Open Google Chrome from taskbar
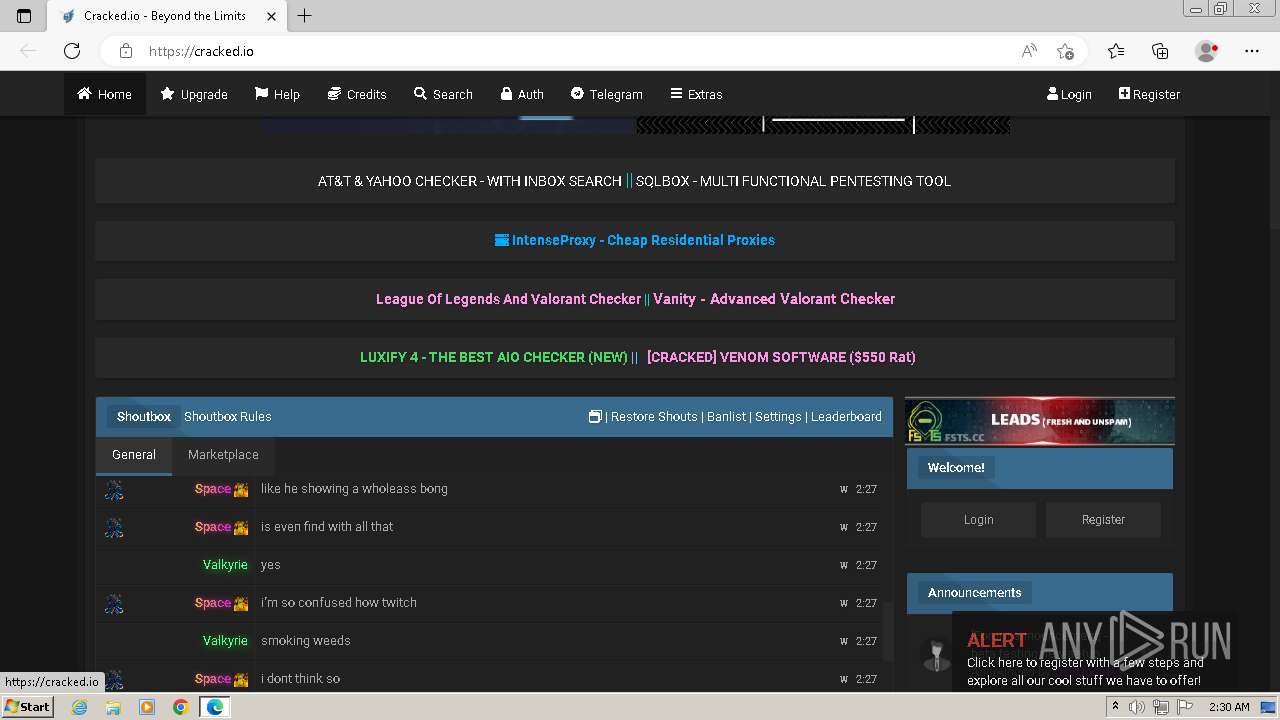 180,707
